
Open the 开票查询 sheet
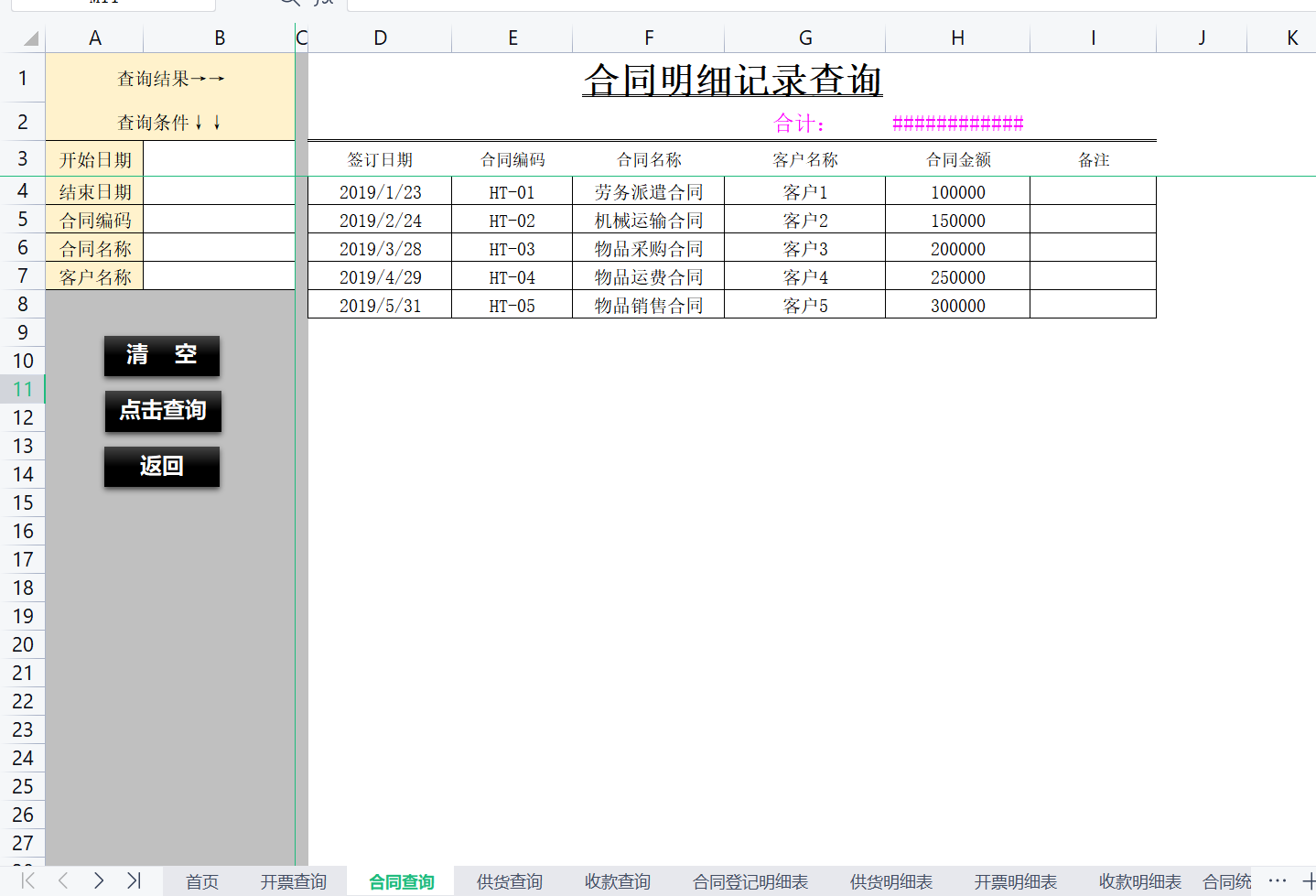(293, 881)
